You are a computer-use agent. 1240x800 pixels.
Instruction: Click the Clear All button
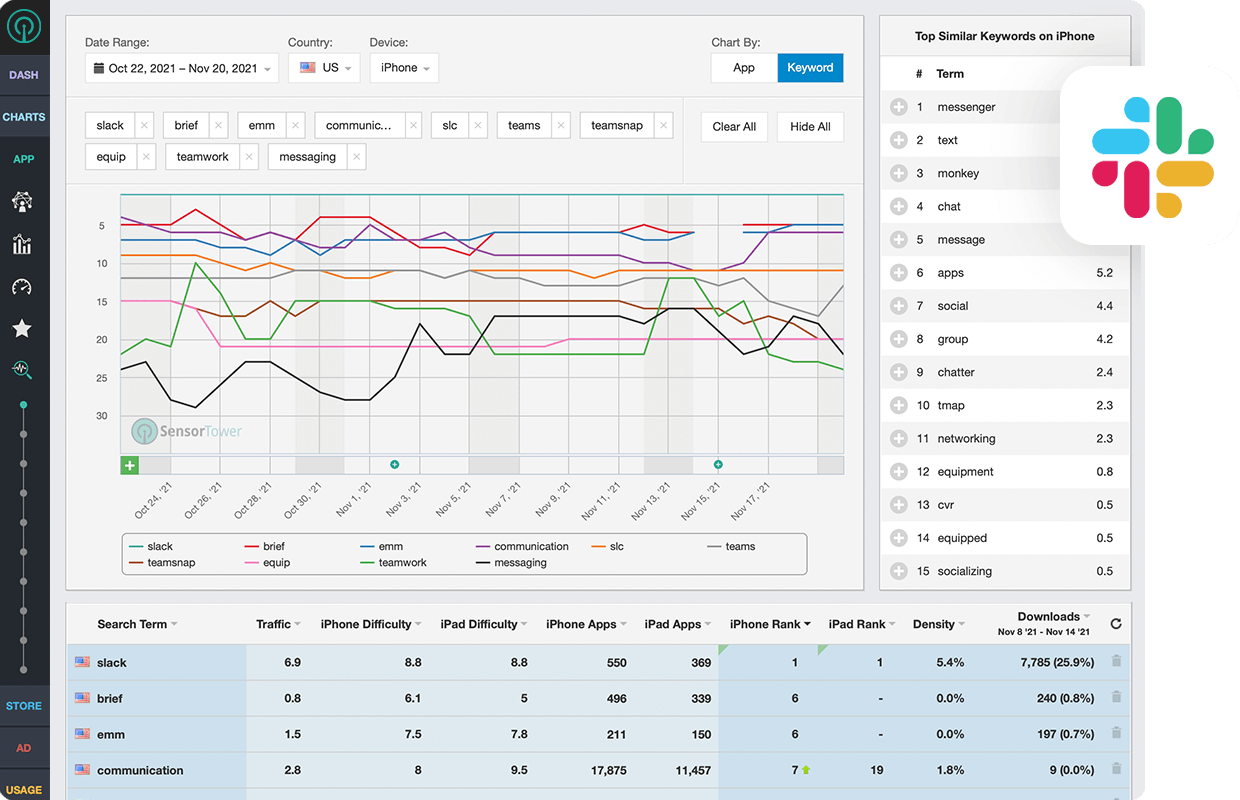click(734, 127)
